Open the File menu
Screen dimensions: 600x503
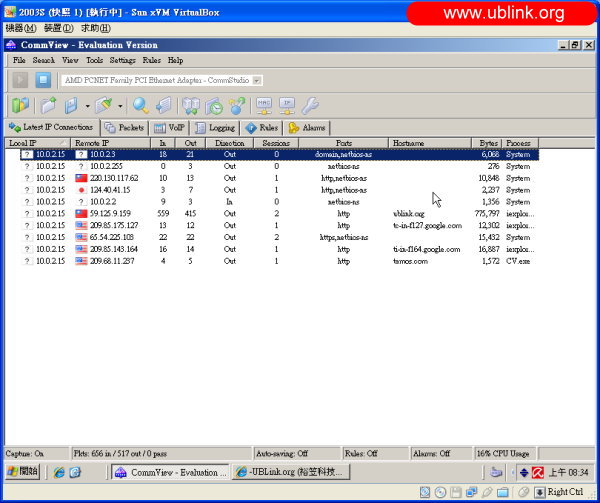click(x=19, y=60)
